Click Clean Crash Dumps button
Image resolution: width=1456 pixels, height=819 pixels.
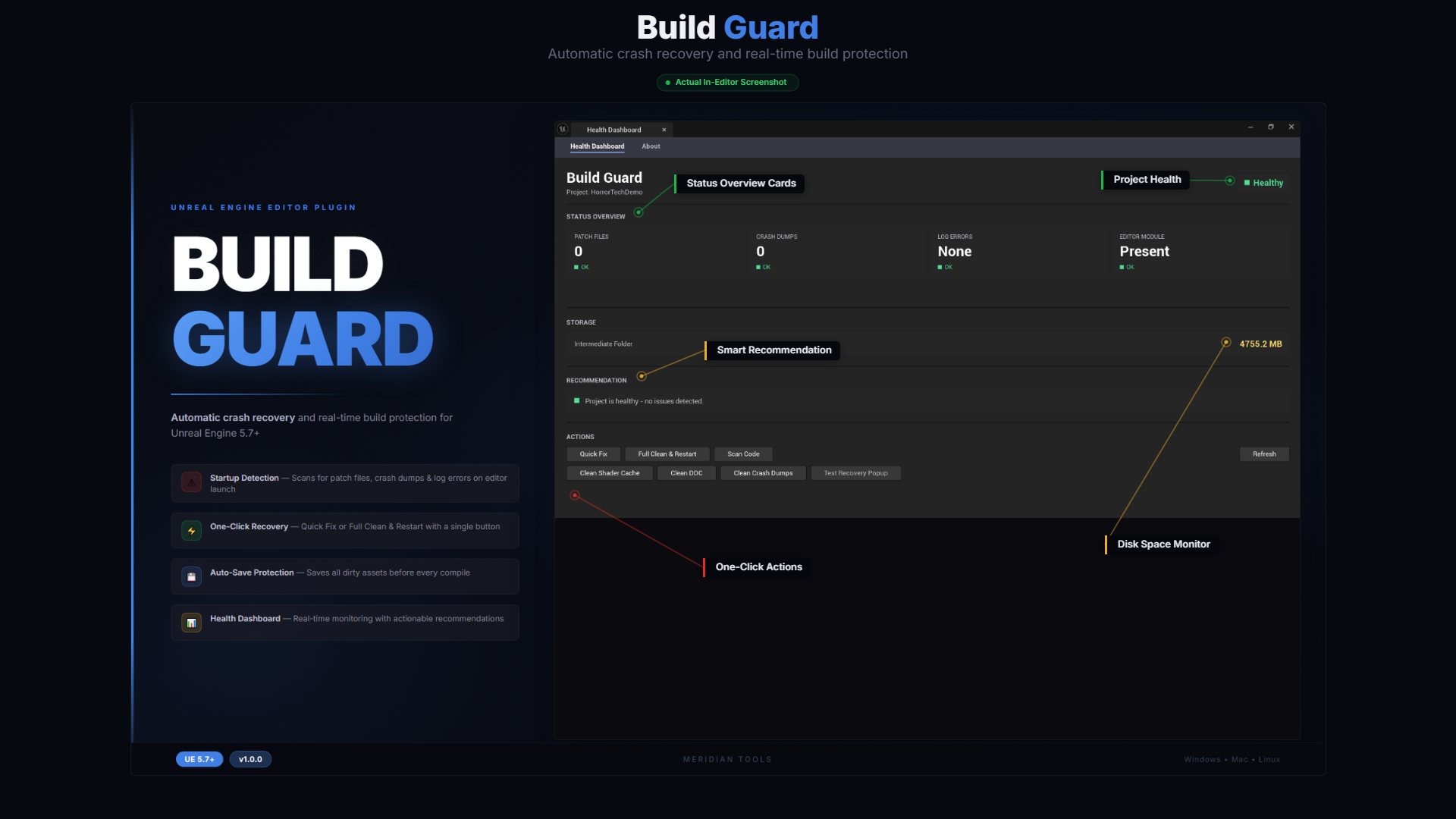coord(763,473)
